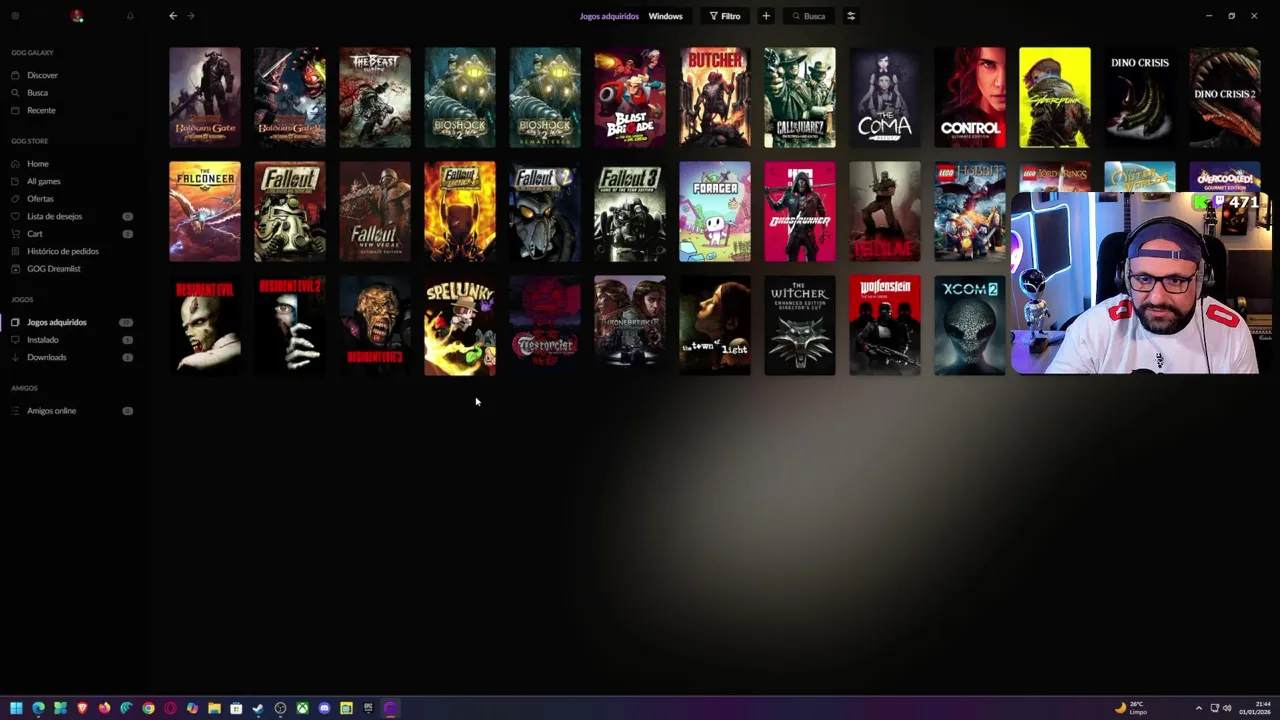
Task: Open the view customization sliders icon
Action: (x=851, y=16)
